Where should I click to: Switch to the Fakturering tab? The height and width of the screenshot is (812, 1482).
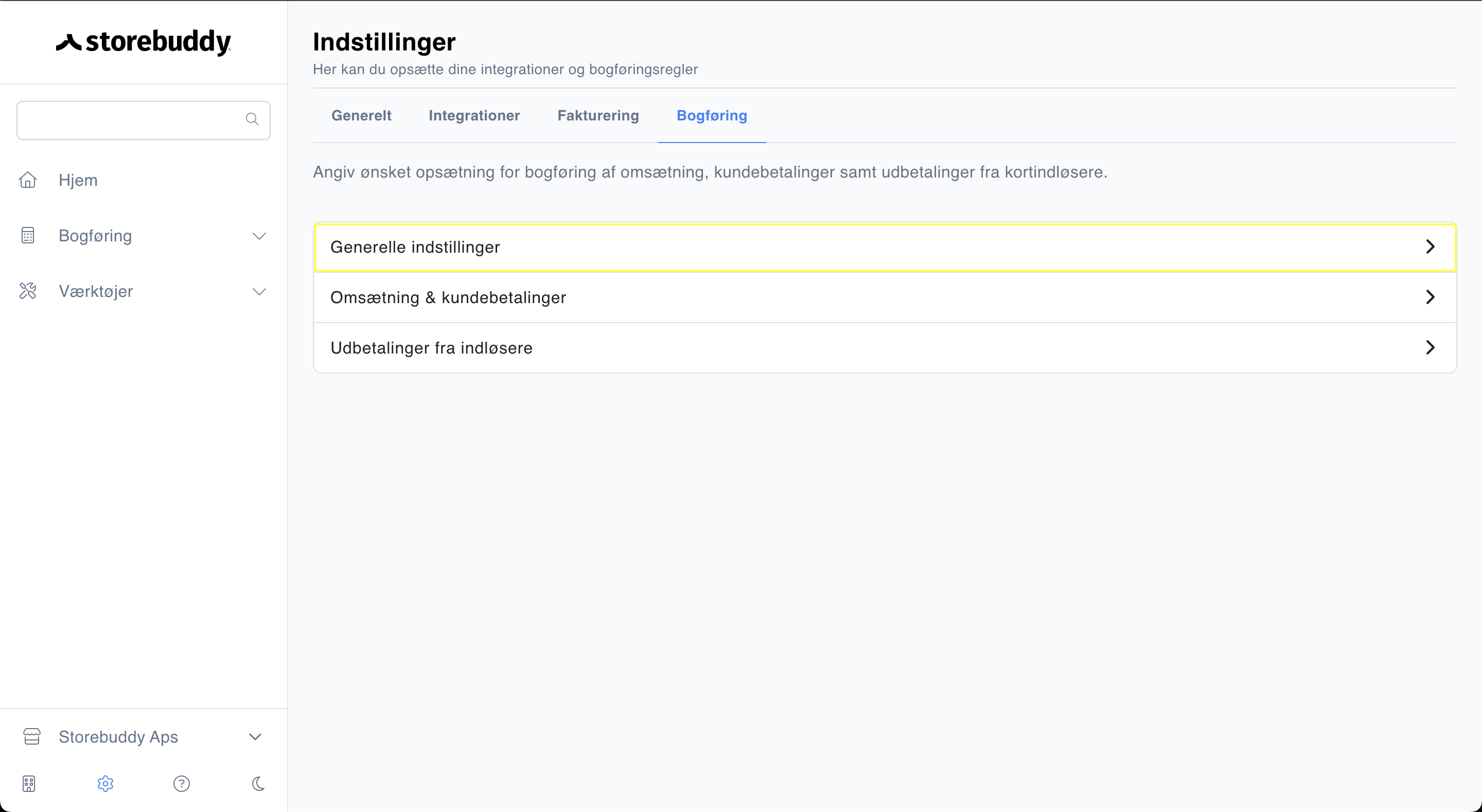tap(598, 116)
